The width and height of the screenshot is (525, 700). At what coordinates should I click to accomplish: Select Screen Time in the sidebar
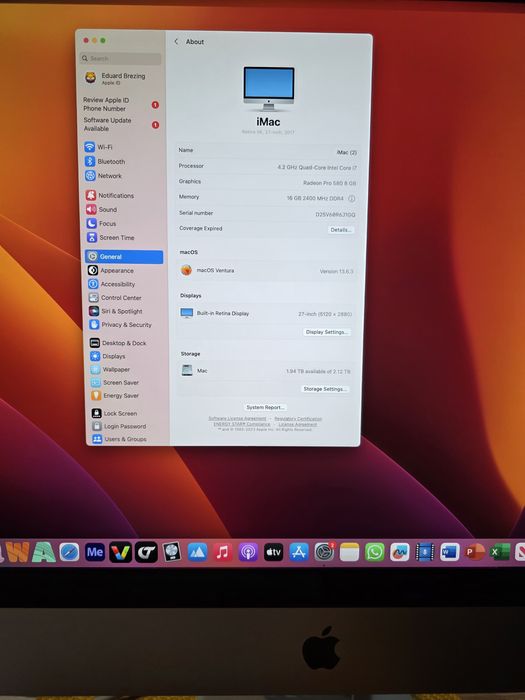[110, 238]
